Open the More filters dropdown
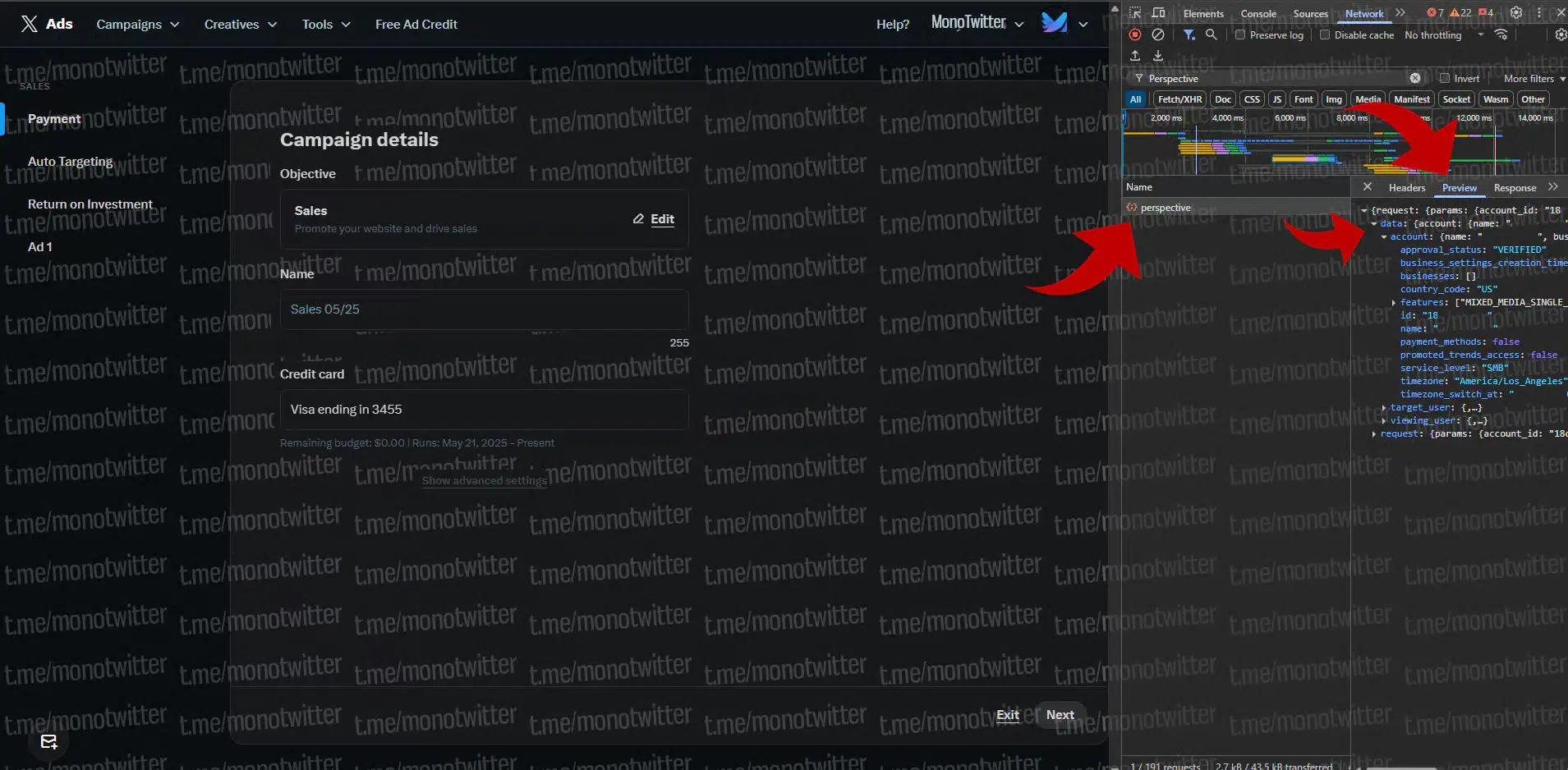 pyautogui.click(x=1534, y=79)
